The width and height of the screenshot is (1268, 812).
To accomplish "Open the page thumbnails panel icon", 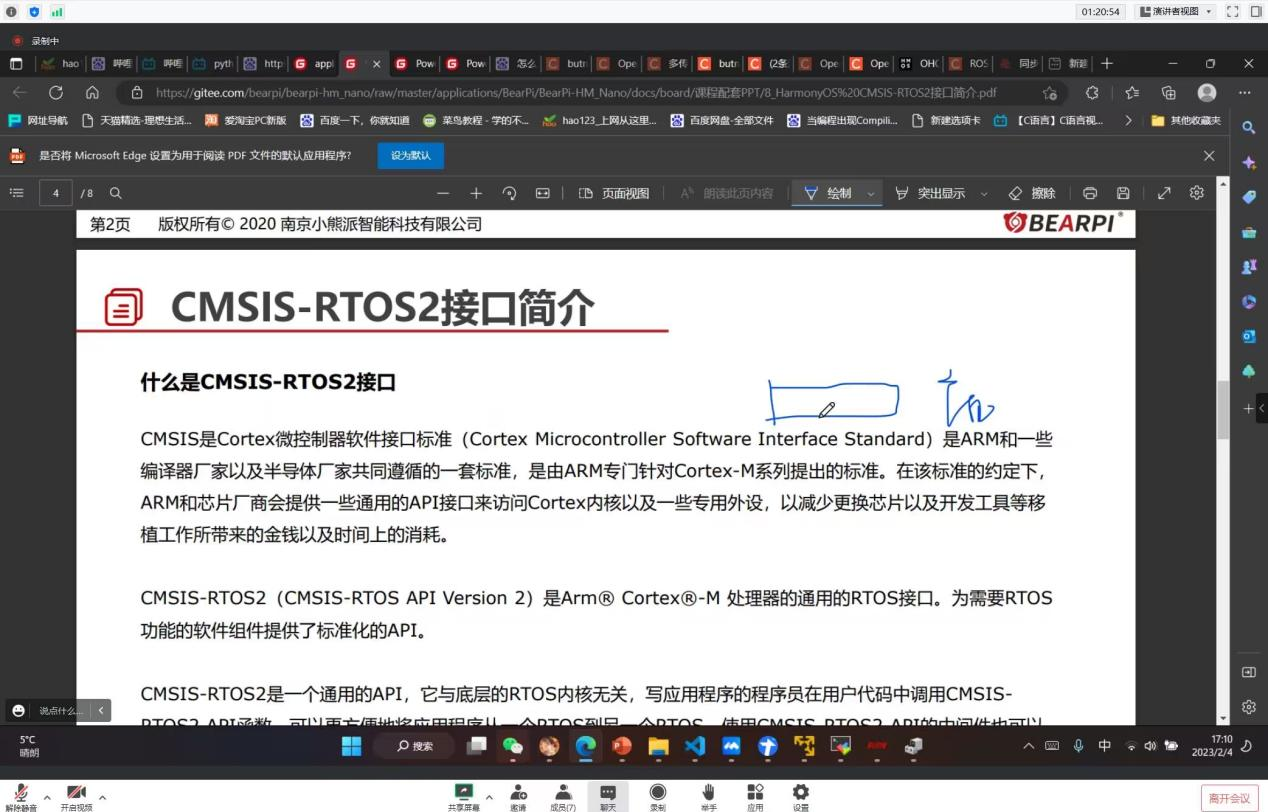I will [16, 192].
